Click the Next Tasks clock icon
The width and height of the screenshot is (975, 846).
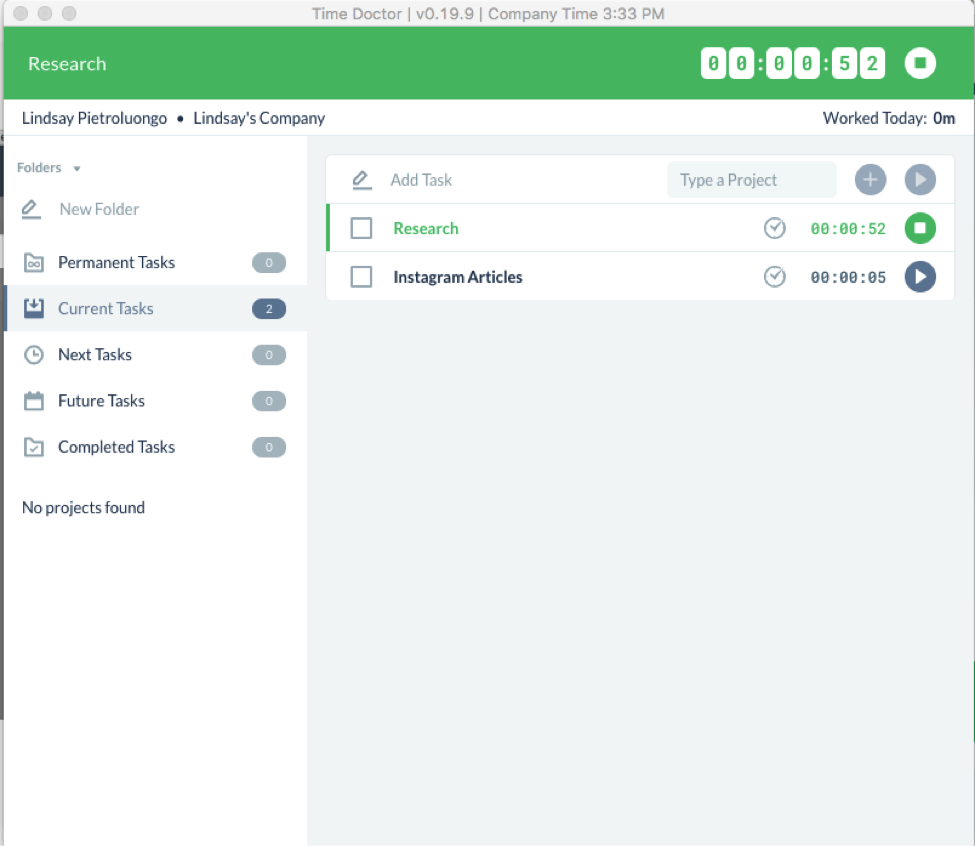click(x=34, y=355)
